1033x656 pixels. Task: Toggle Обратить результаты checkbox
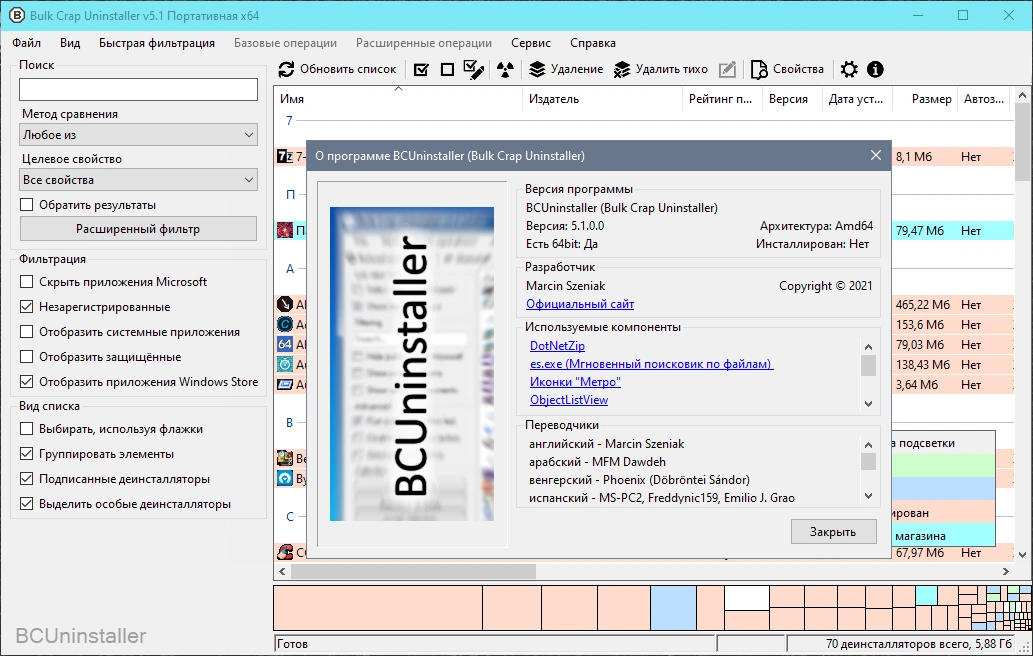pos(26,205)
